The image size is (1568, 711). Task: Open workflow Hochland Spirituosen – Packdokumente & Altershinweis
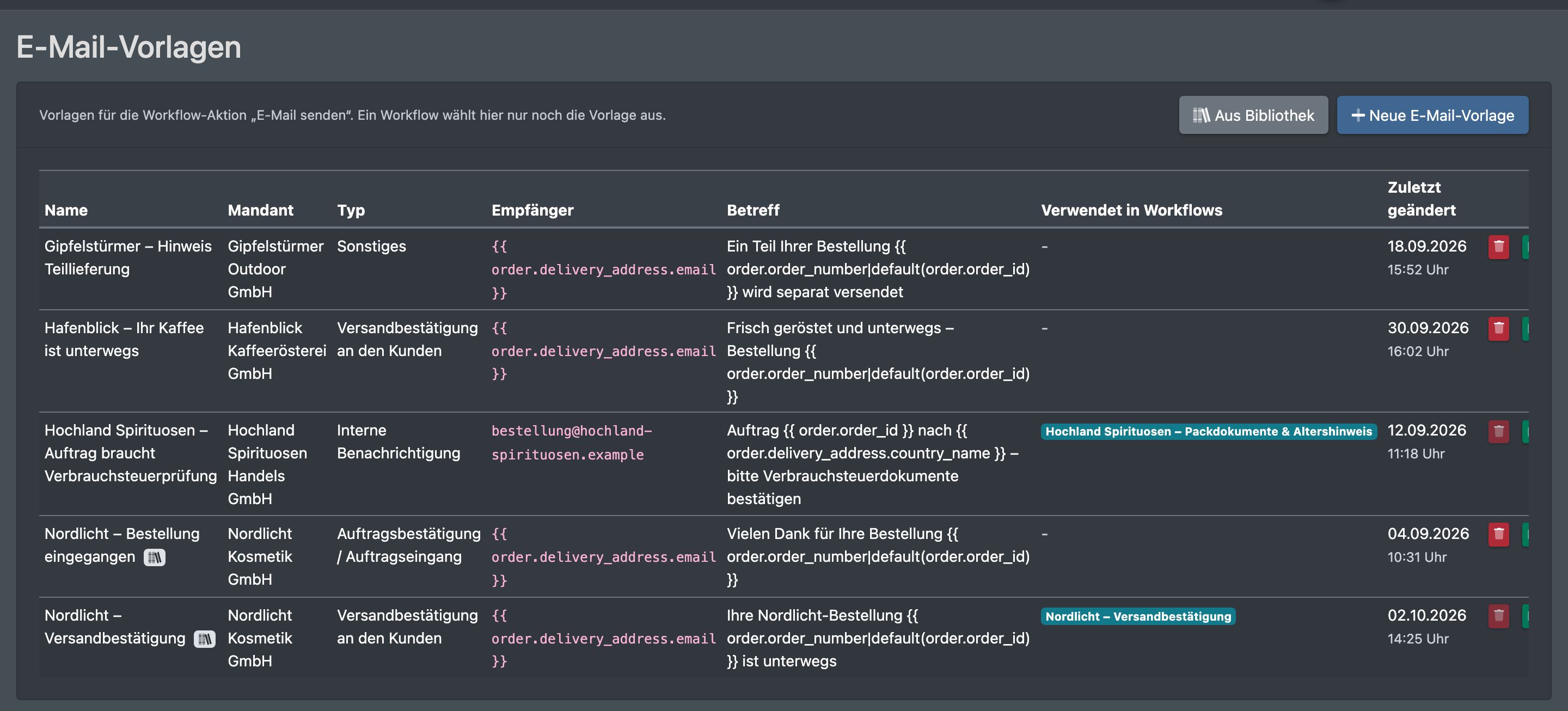[x=1208, y=432]
